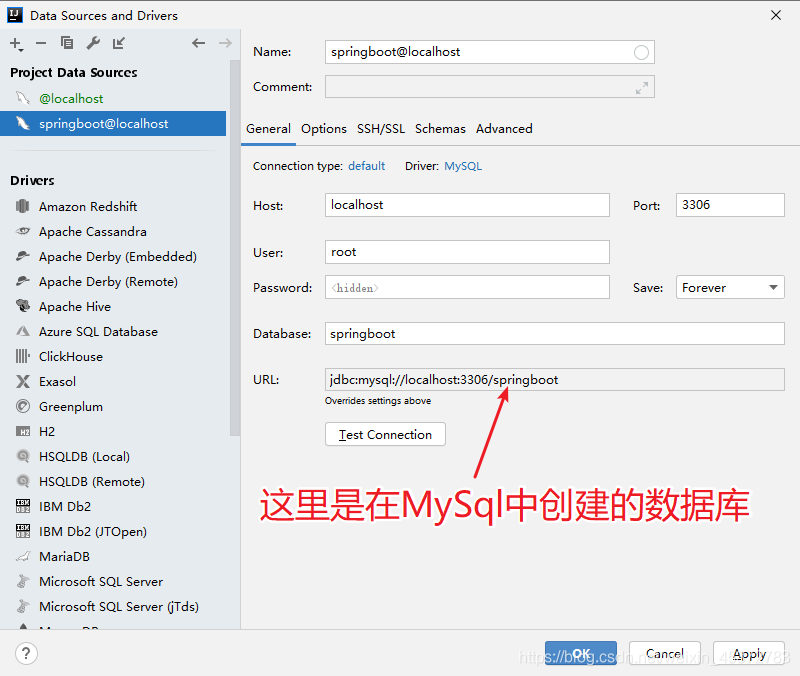Click Microsoft SQL Server driver icon
800x676 pixels.
click(x=22, y=581)
